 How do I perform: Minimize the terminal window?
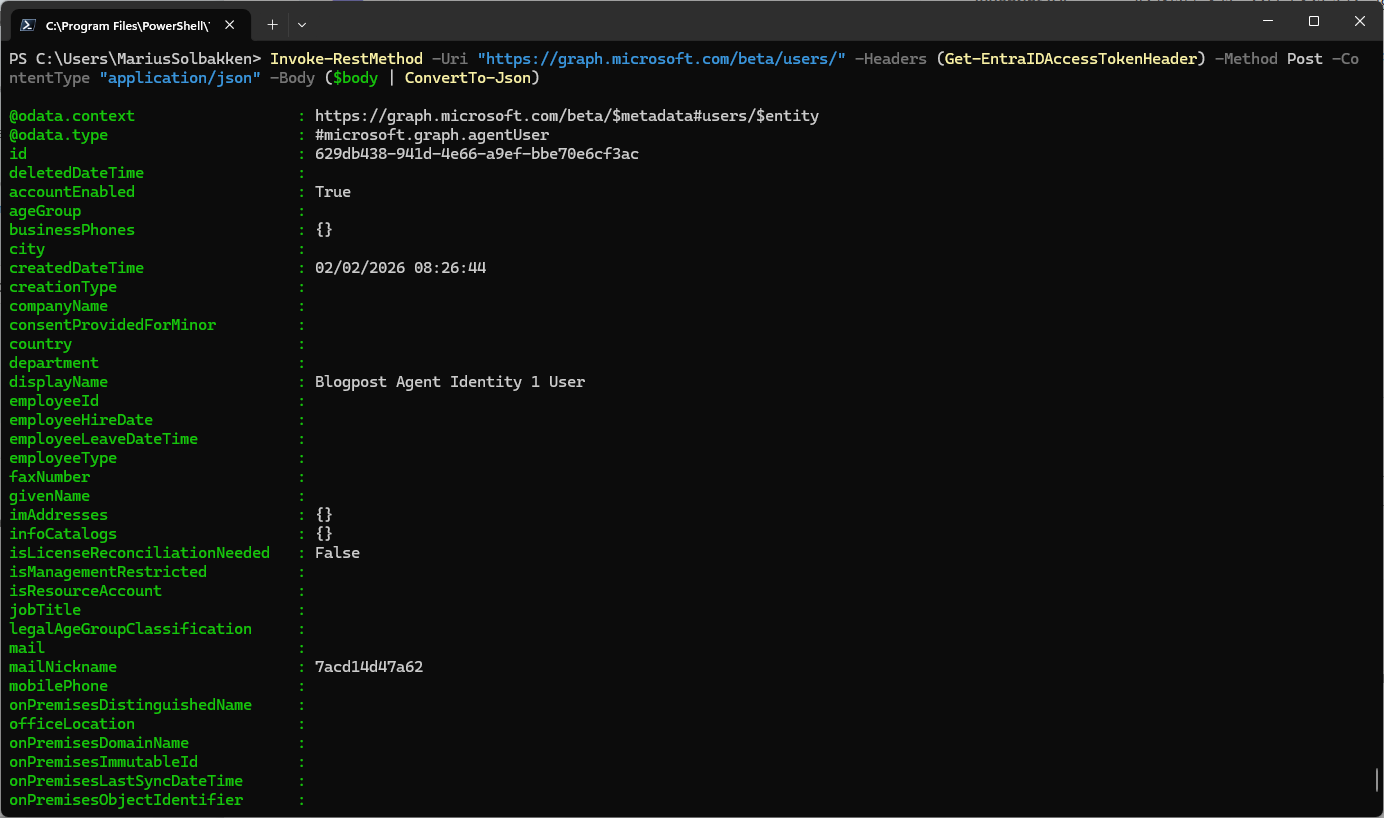1268,21
